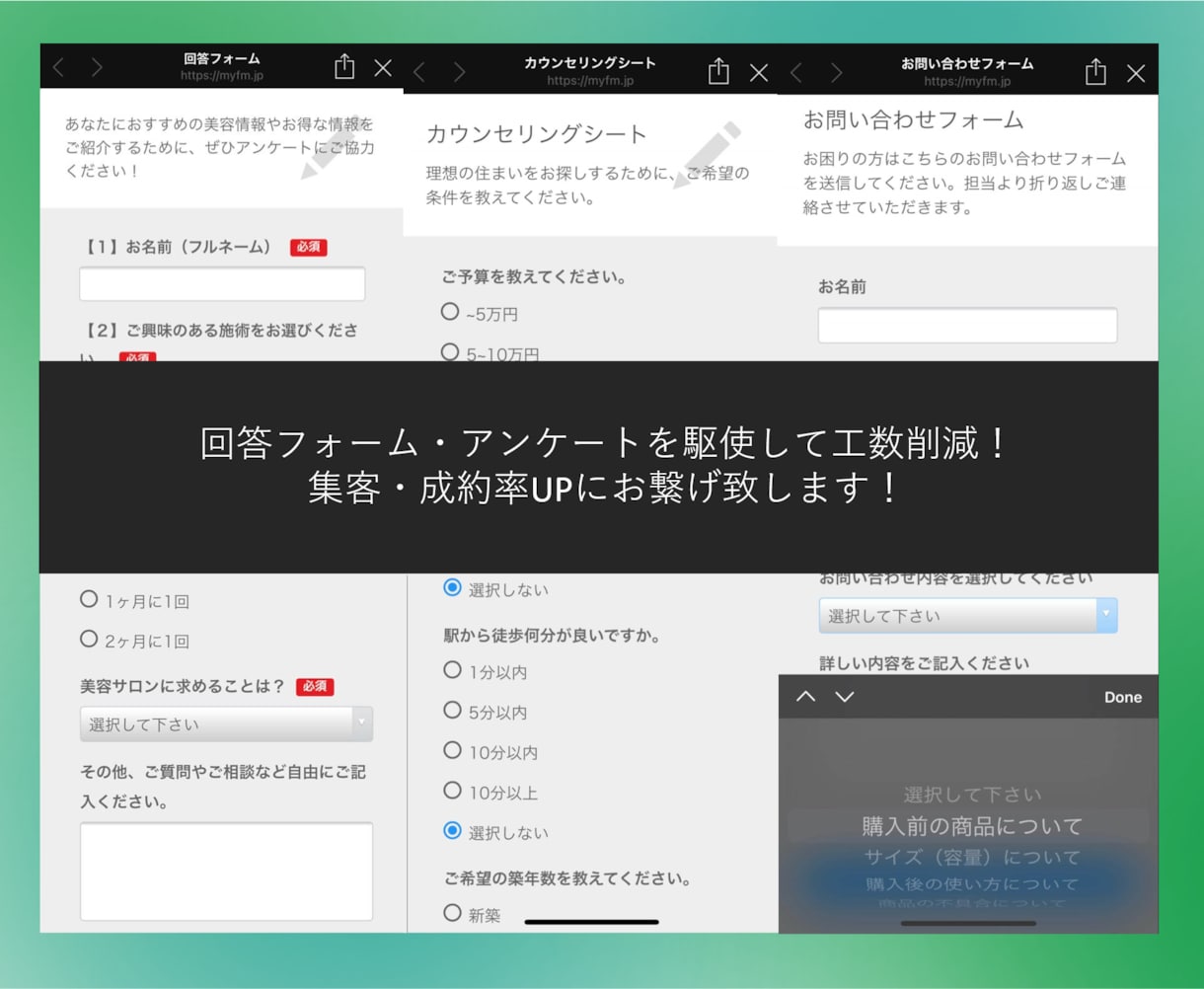Tap the picker next-field down arrow

tap(845, 697)
